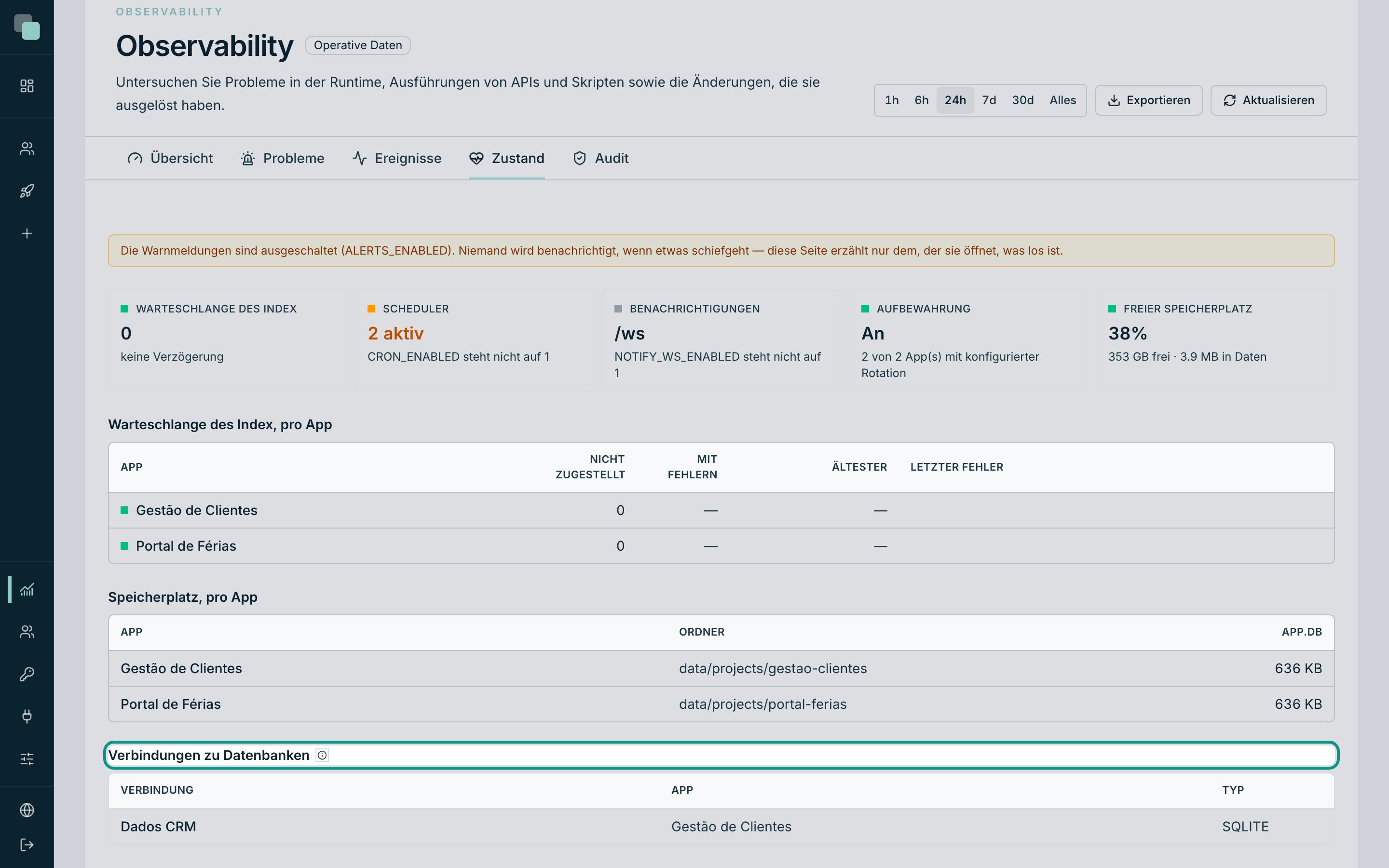The height and width of the screenshot is (868, 1389).
Task: Open the dashboard grid icon in sidebar
Action: click(x=27, y=86)
